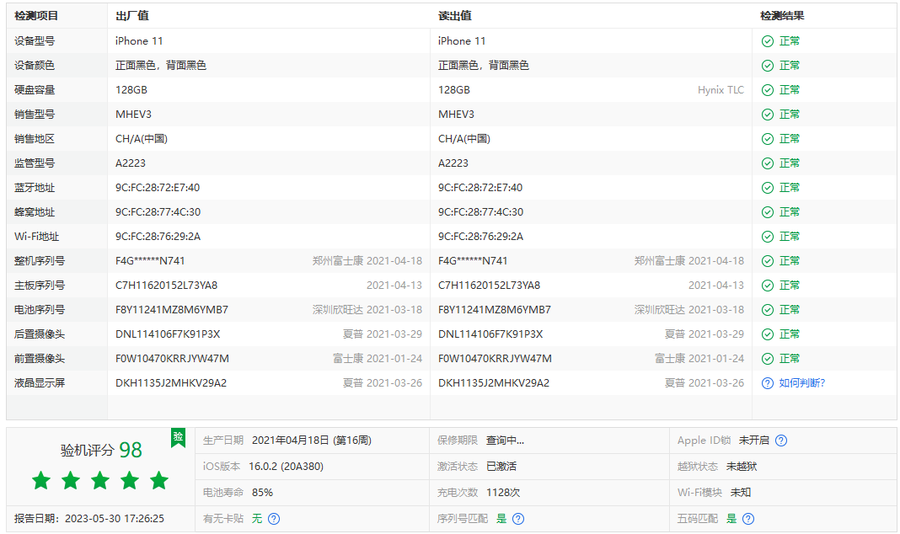Click the green check icon in 蓝牙地址 row
The width and height of the screenshot is (900, 534).
(767, 188)
